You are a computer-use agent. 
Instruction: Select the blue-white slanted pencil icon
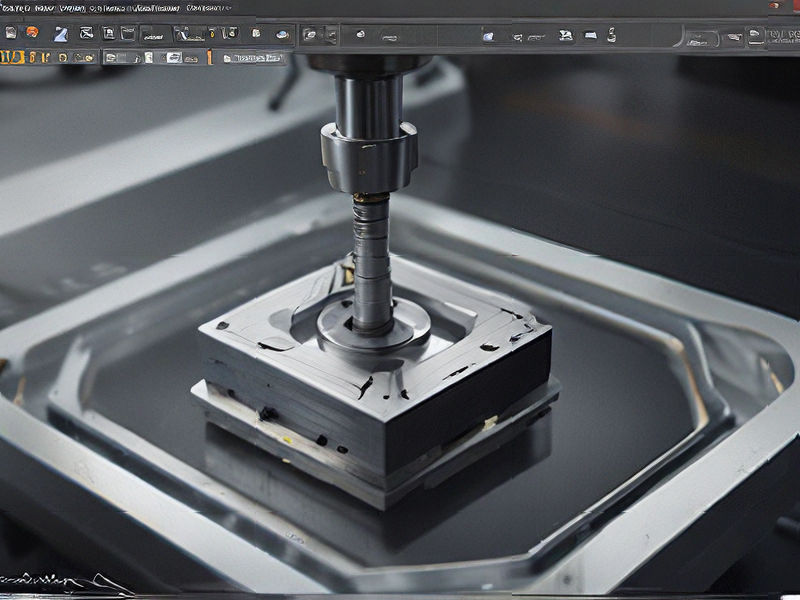click(x=61, y=34)
